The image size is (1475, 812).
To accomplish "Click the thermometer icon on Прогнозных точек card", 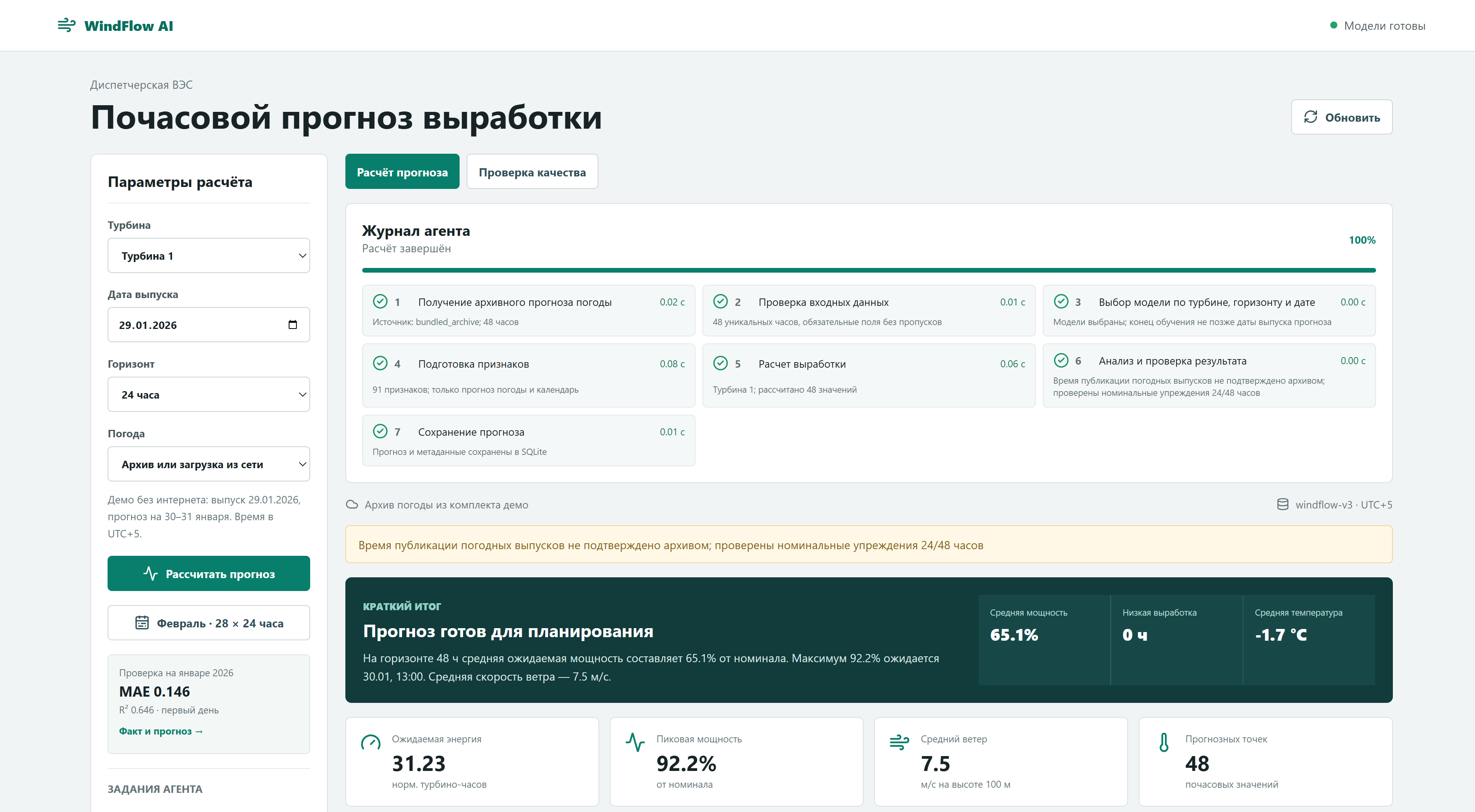I will tap(1164, 743).
